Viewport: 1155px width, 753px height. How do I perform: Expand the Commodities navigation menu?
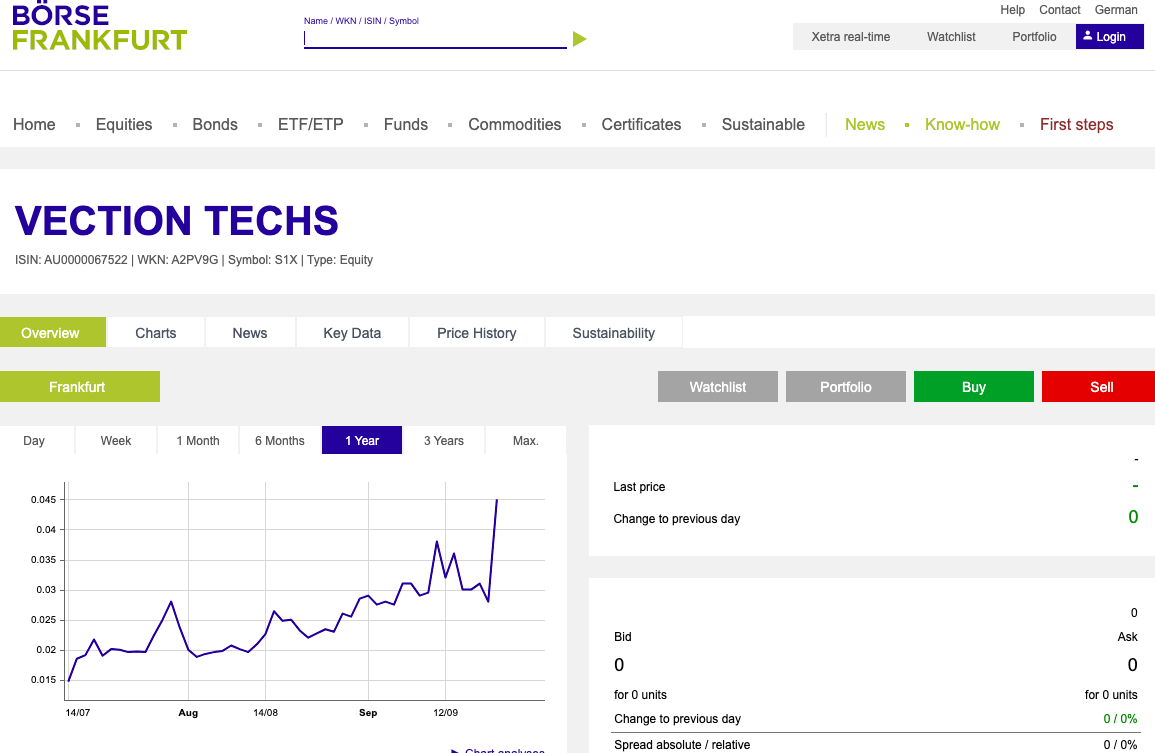pos(514,125)
